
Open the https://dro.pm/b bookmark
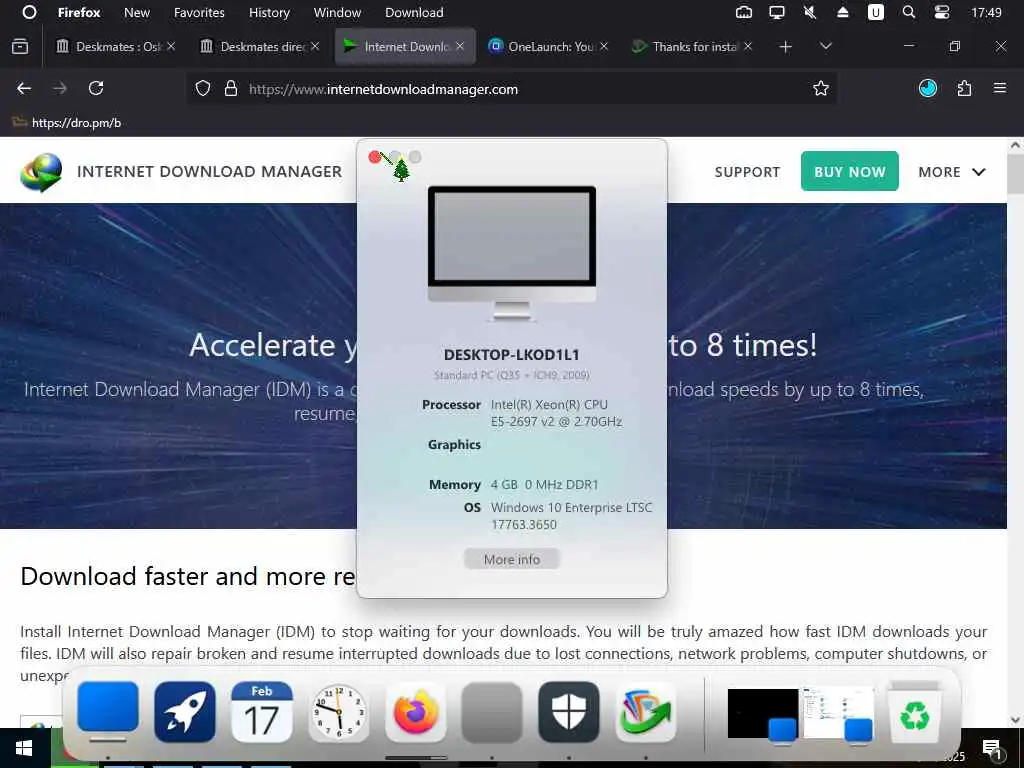(67, 123)
